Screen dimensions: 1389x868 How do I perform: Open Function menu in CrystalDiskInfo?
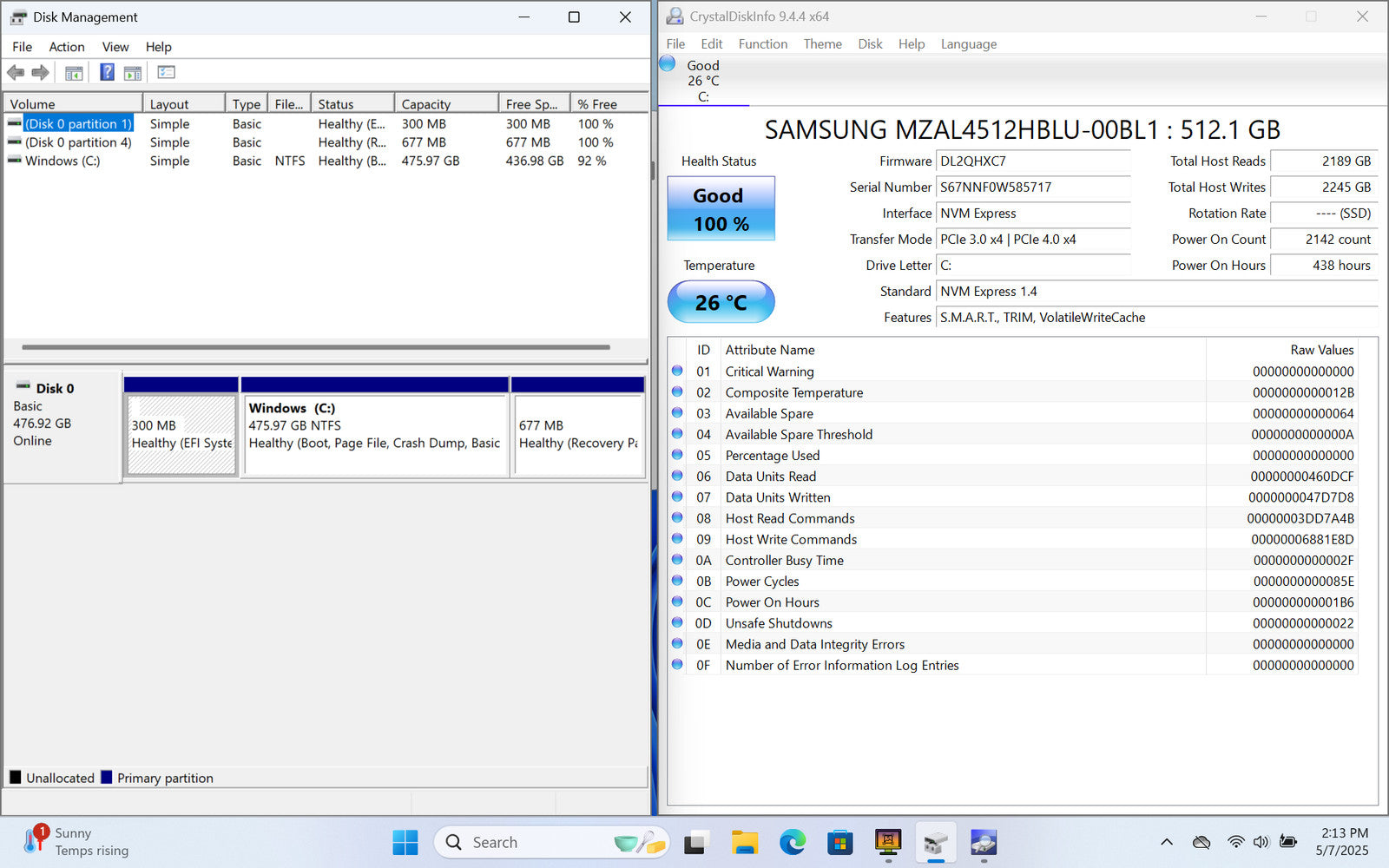763,43
